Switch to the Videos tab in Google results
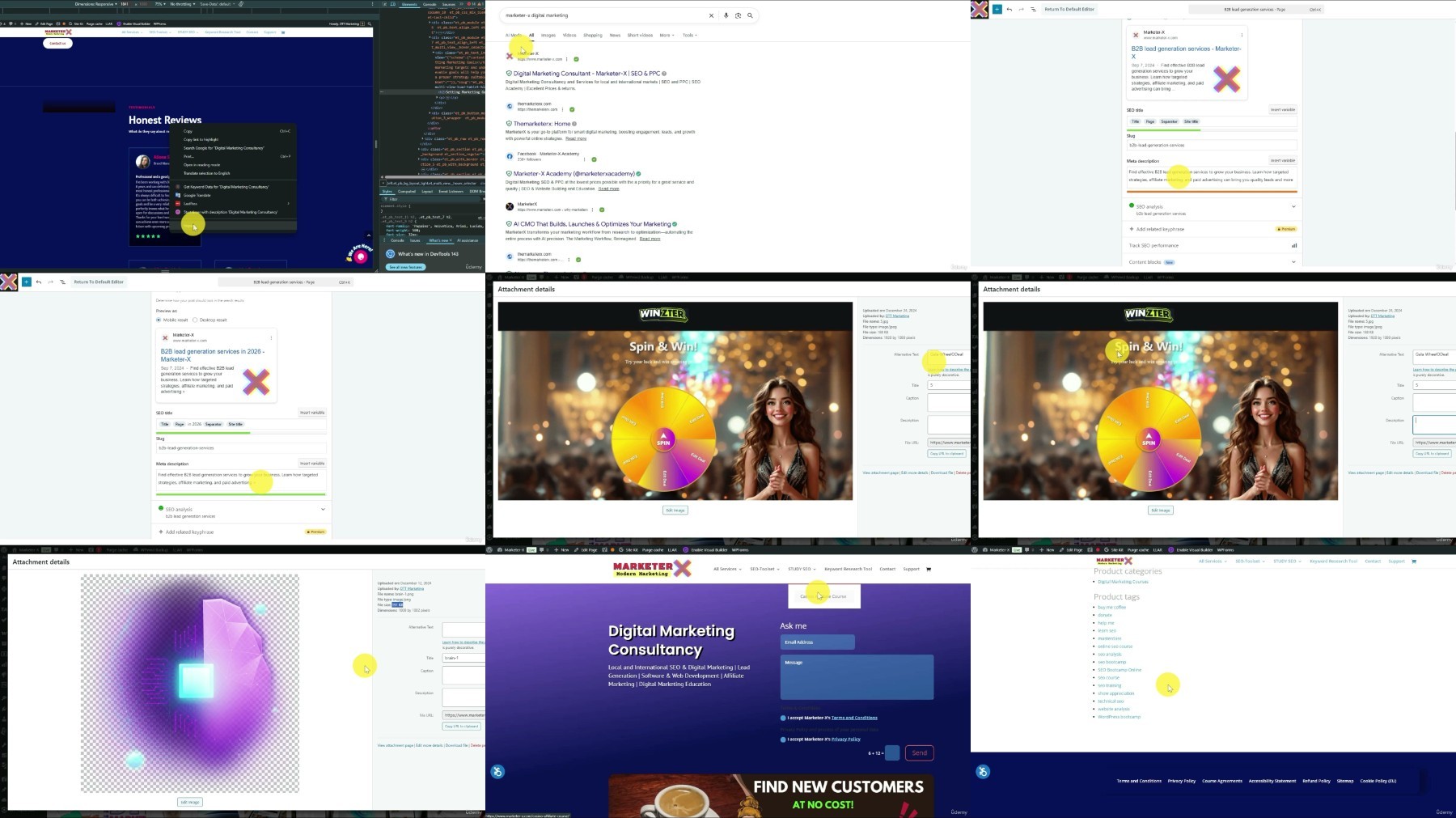The width and height of the screenshot is (1456, 818). 569,36
